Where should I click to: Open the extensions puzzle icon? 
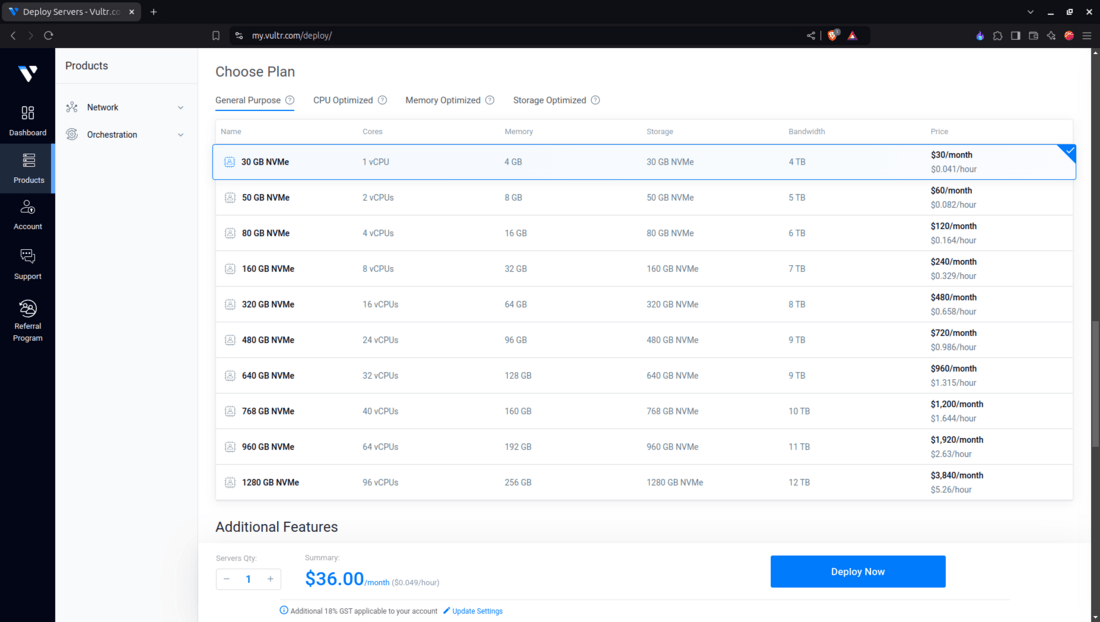[998, 36]
